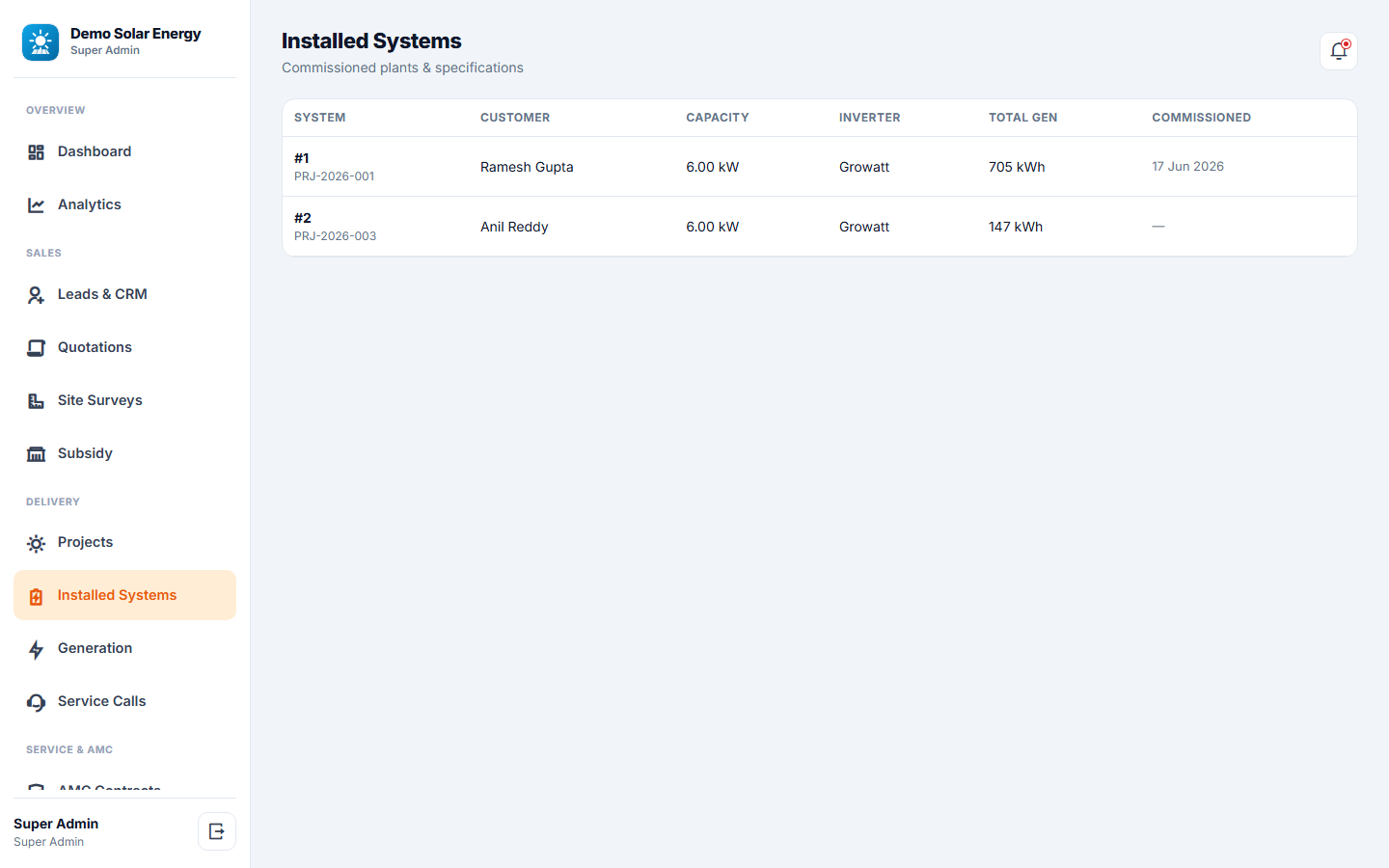Open Leads & CRM section

[x=124, y=294]
